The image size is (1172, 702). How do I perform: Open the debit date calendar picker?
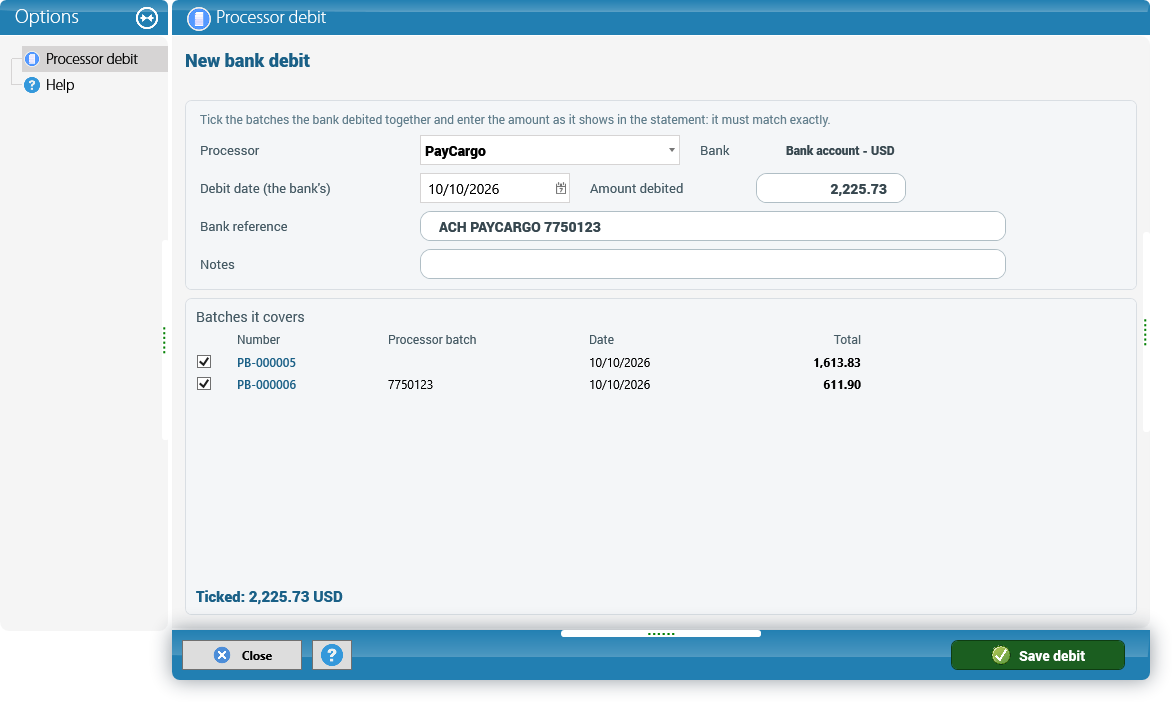tap(561, 188)
